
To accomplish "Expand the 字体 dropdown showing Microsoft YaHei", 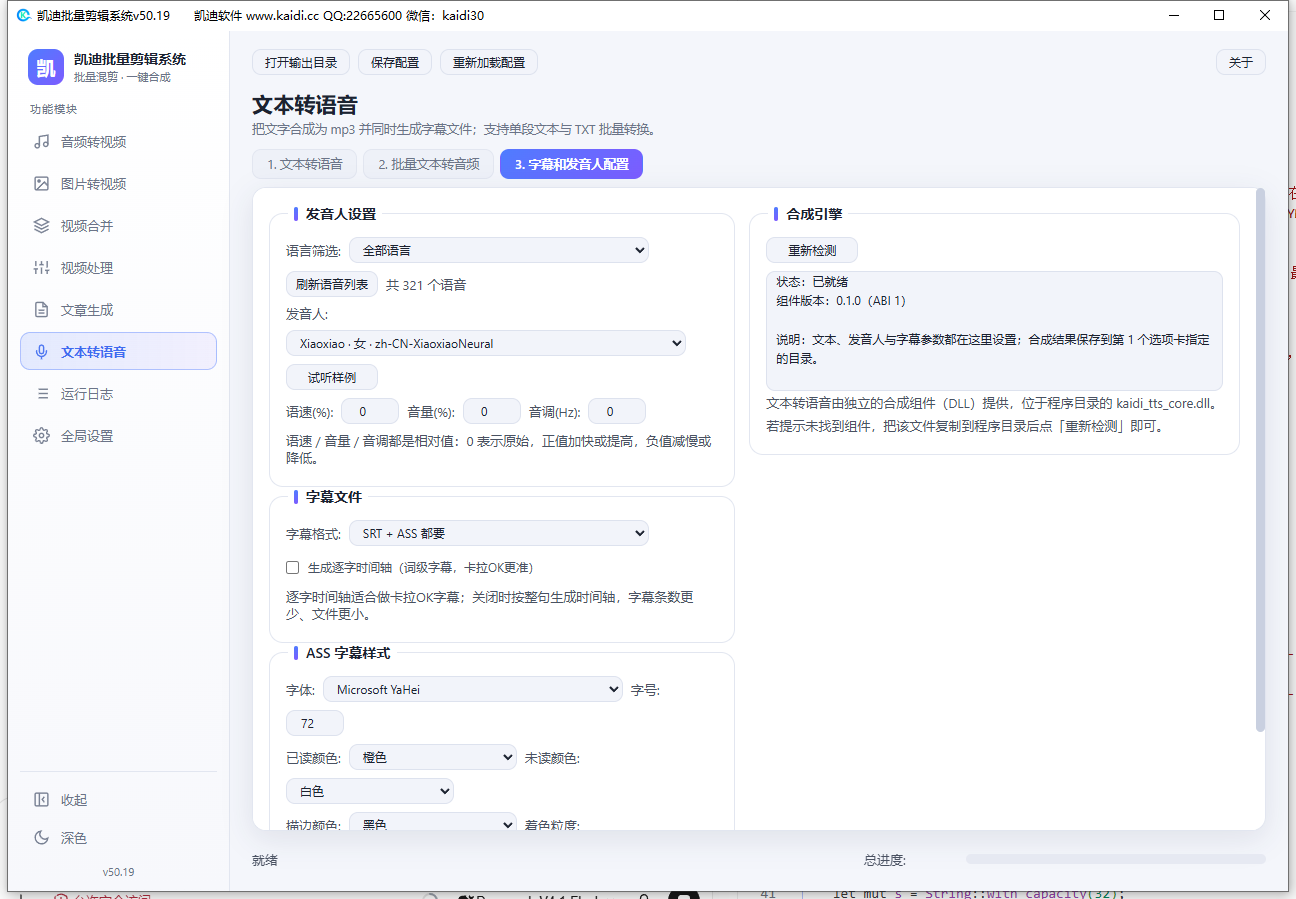I will [473, 690].
